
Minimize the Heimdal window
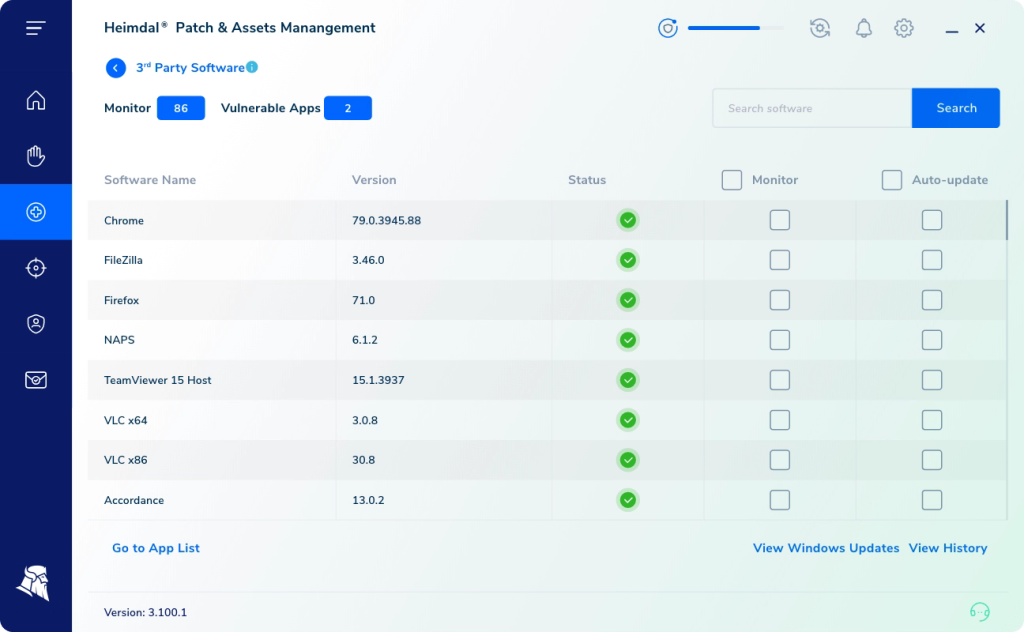tap(952, 29)
